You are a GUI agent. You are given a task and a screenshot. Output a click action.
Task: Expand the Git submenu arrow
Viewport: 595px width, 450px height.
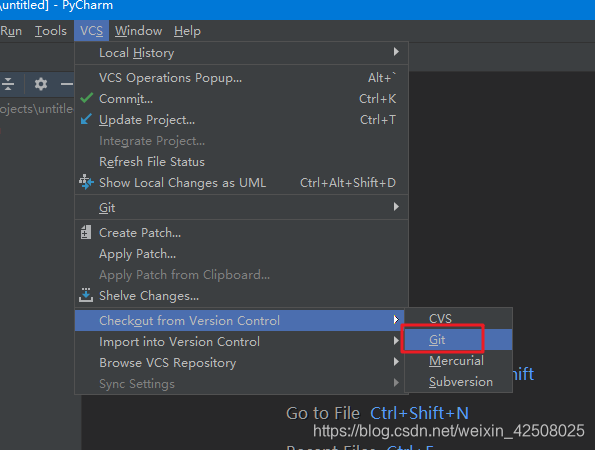[x=396, y=207]
